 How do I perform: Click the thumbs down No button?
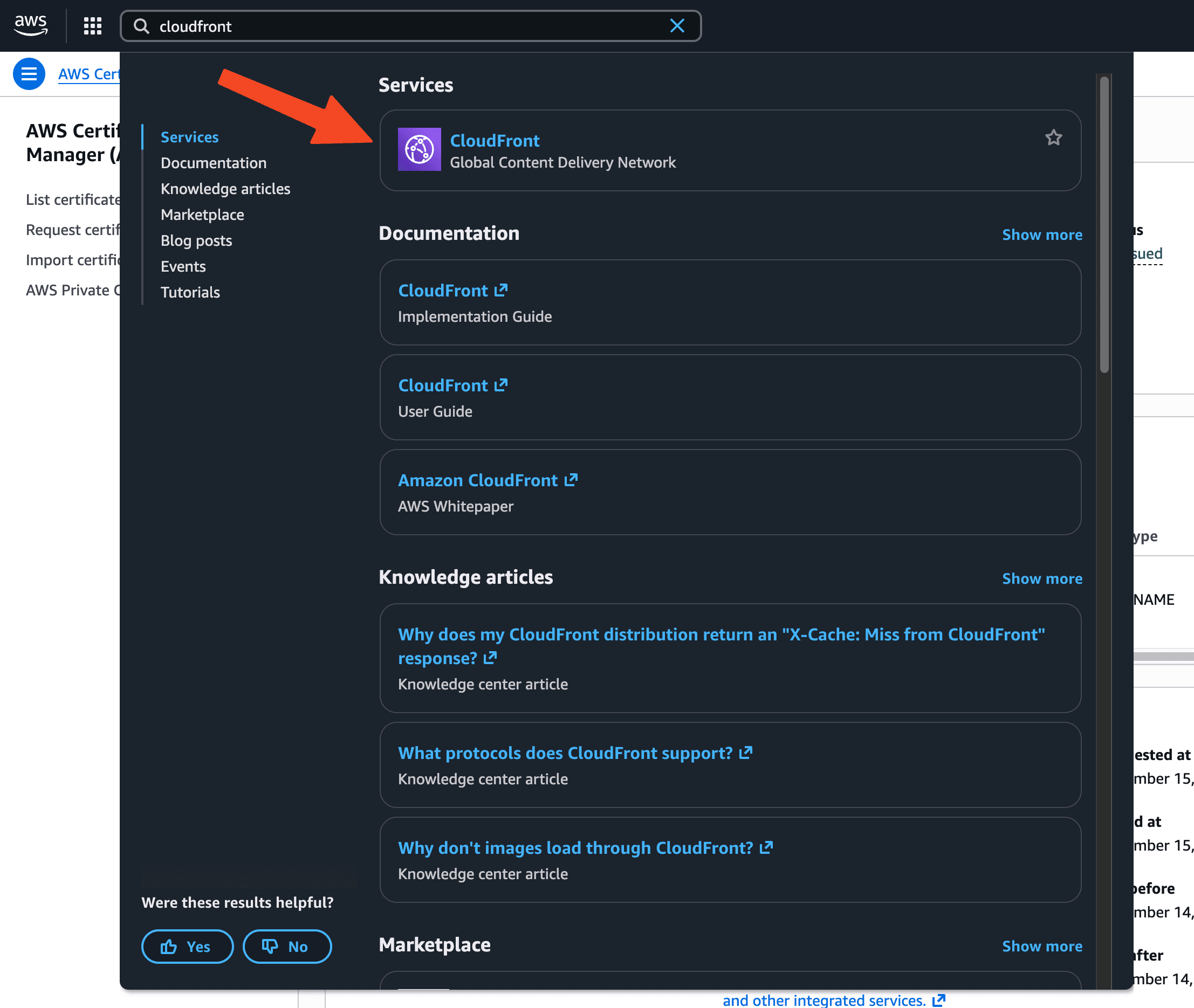287,947
